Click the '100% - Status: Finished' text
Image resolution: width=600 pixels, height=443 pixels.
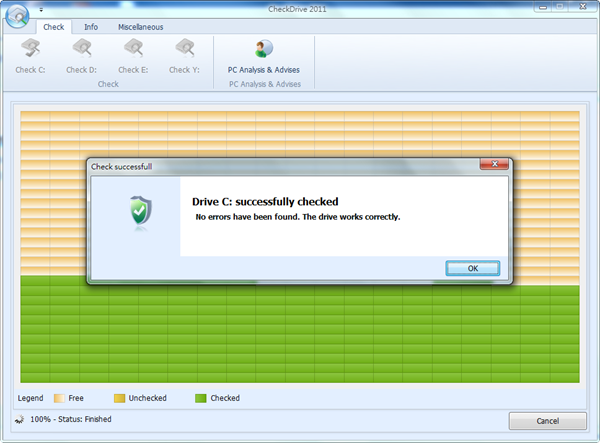point(71,419)
